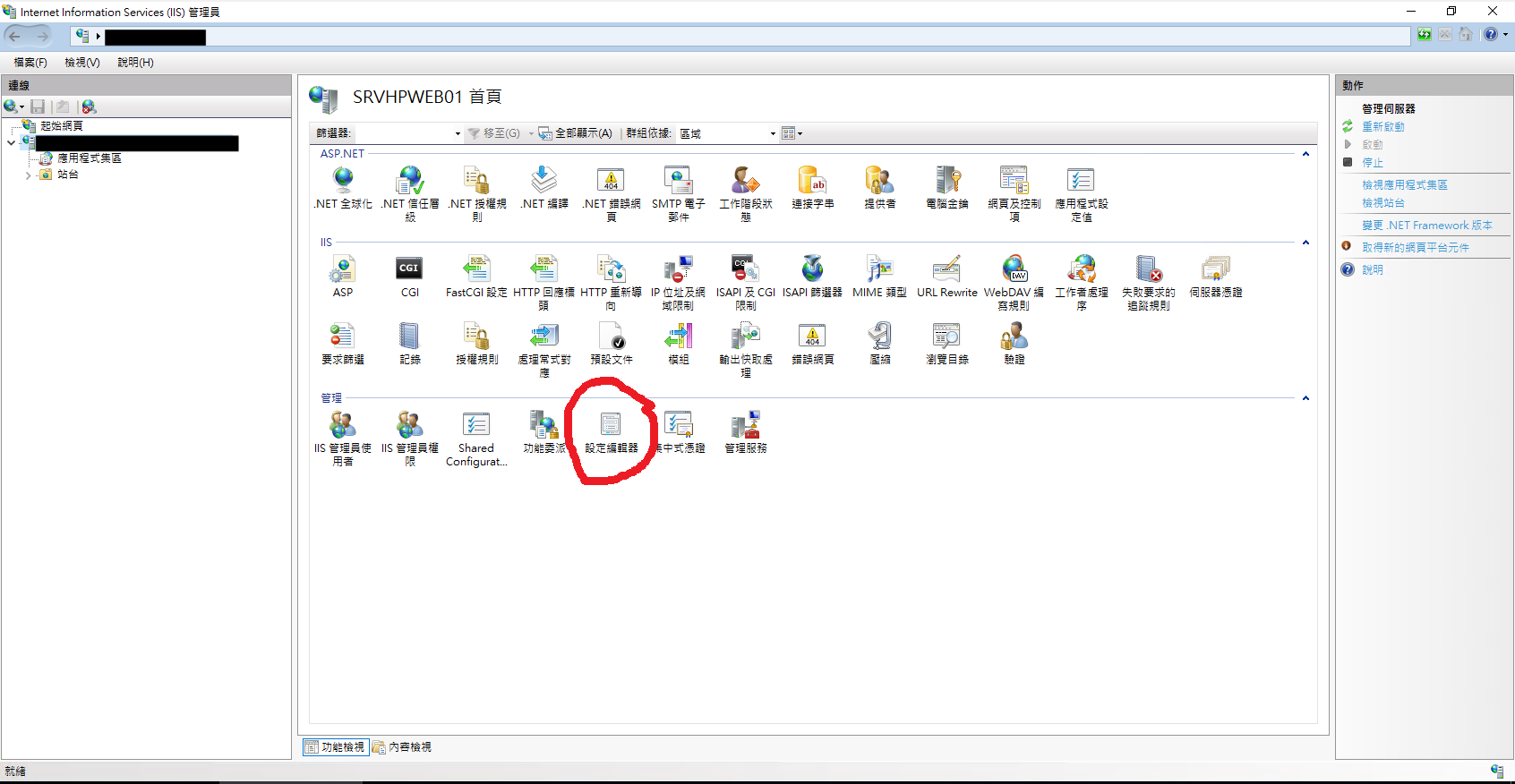This screenshot has width=1515, height=784.
Task: Click 全部顯示(A) toolbar button
Action: 576,133
